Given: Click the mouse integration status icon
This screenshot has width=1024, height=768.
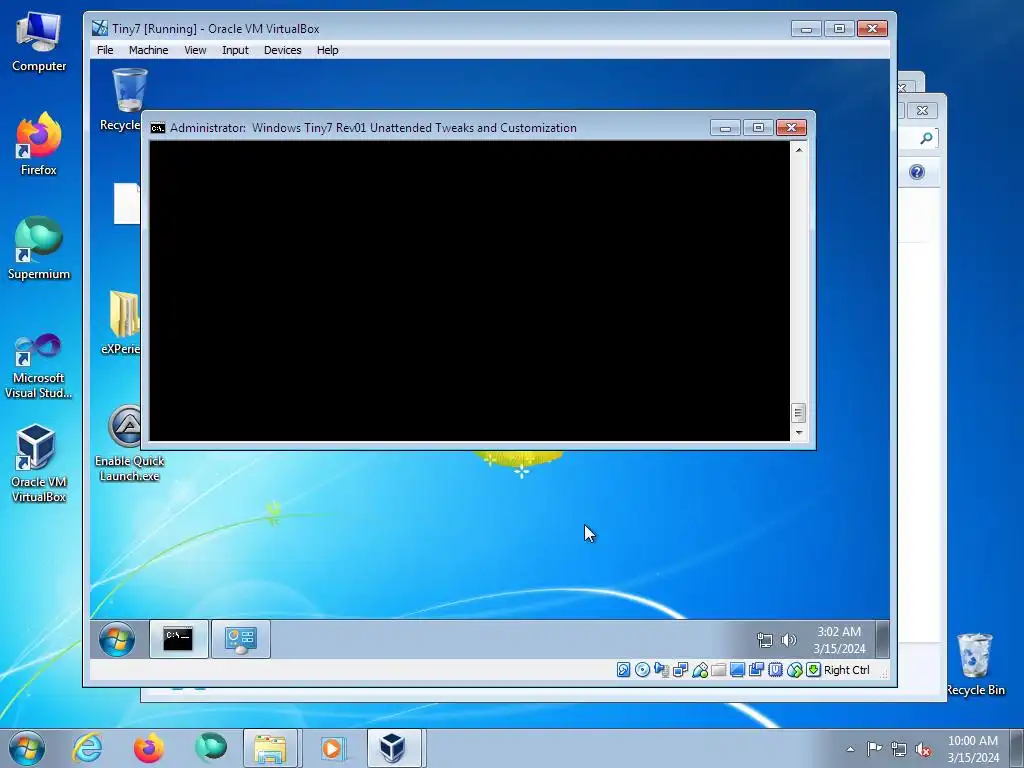Looking at the screenshot, I should tap(794, 670).
